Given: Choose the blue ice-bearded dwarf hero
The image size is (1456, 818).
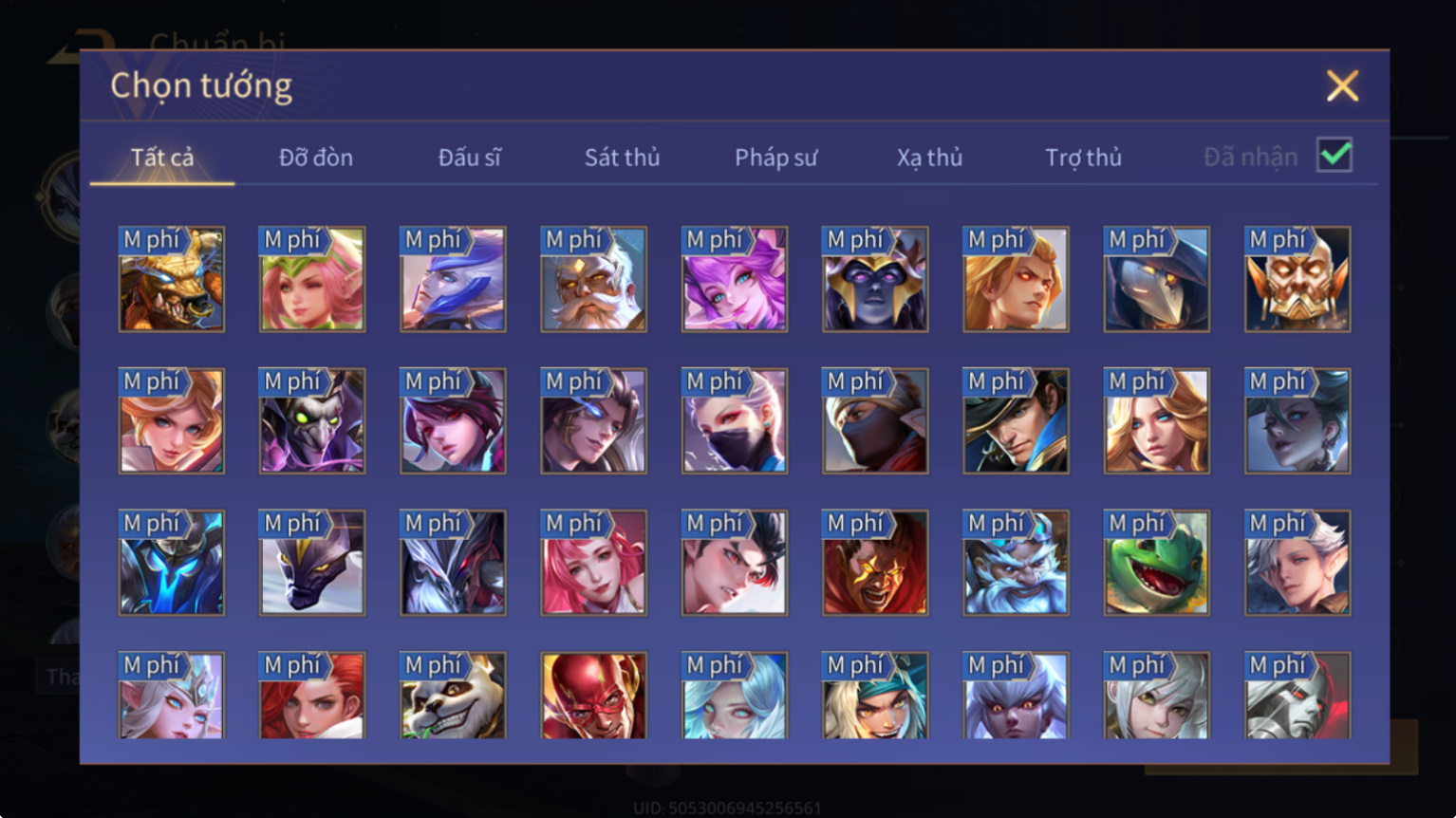Looking at the screenshot, I should point(1016,563).
